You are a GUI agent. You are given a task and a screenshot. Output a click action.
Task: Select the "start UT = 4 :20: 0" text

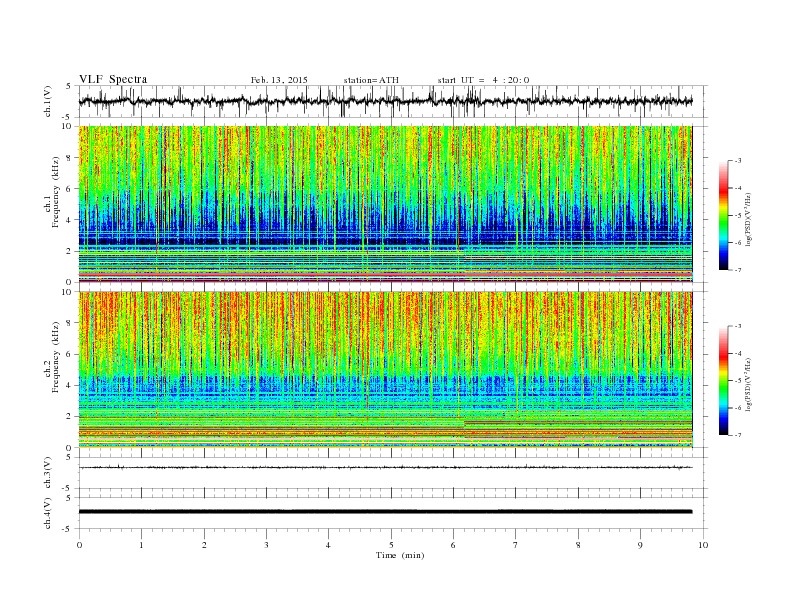coord(483,80)
